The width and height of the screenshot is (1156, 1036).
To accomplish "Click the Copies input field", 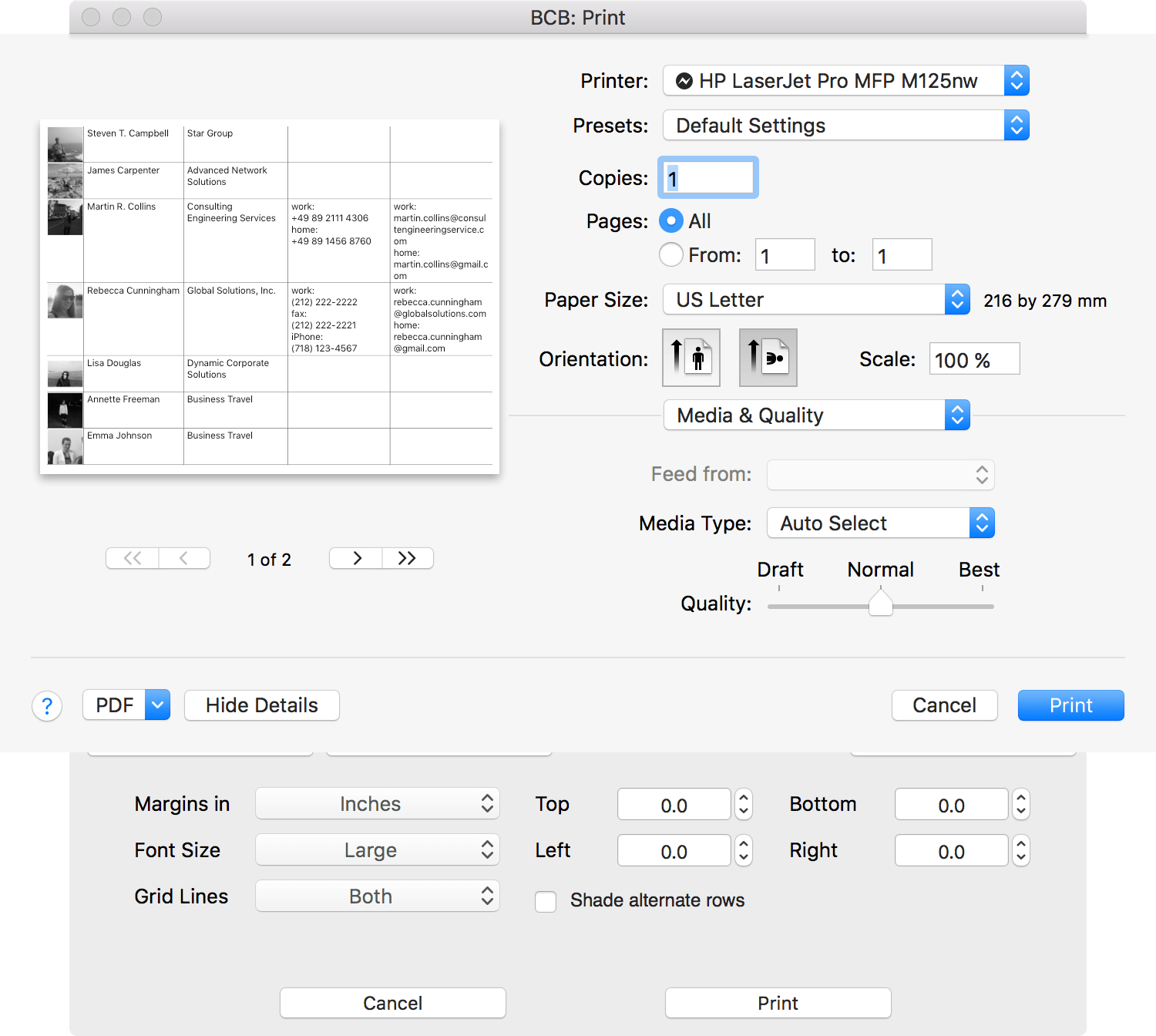I will tap(707, 177).
